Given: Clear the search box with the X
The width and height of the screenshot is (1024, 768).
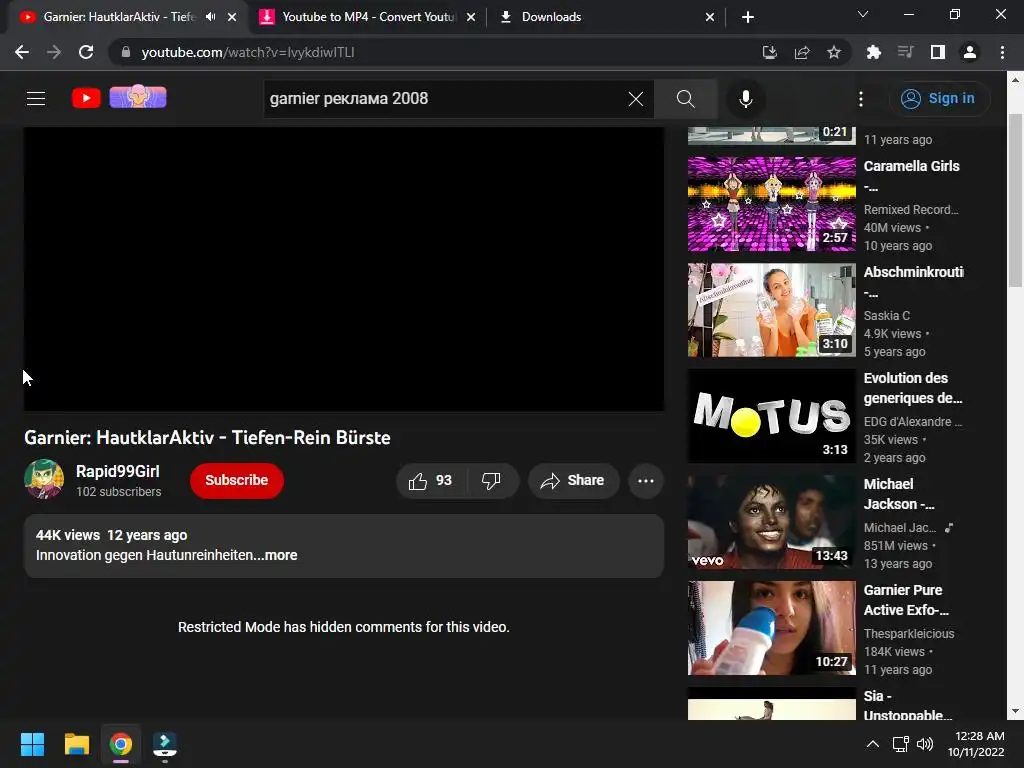Looking at the screenshot, I should (635, 99).
